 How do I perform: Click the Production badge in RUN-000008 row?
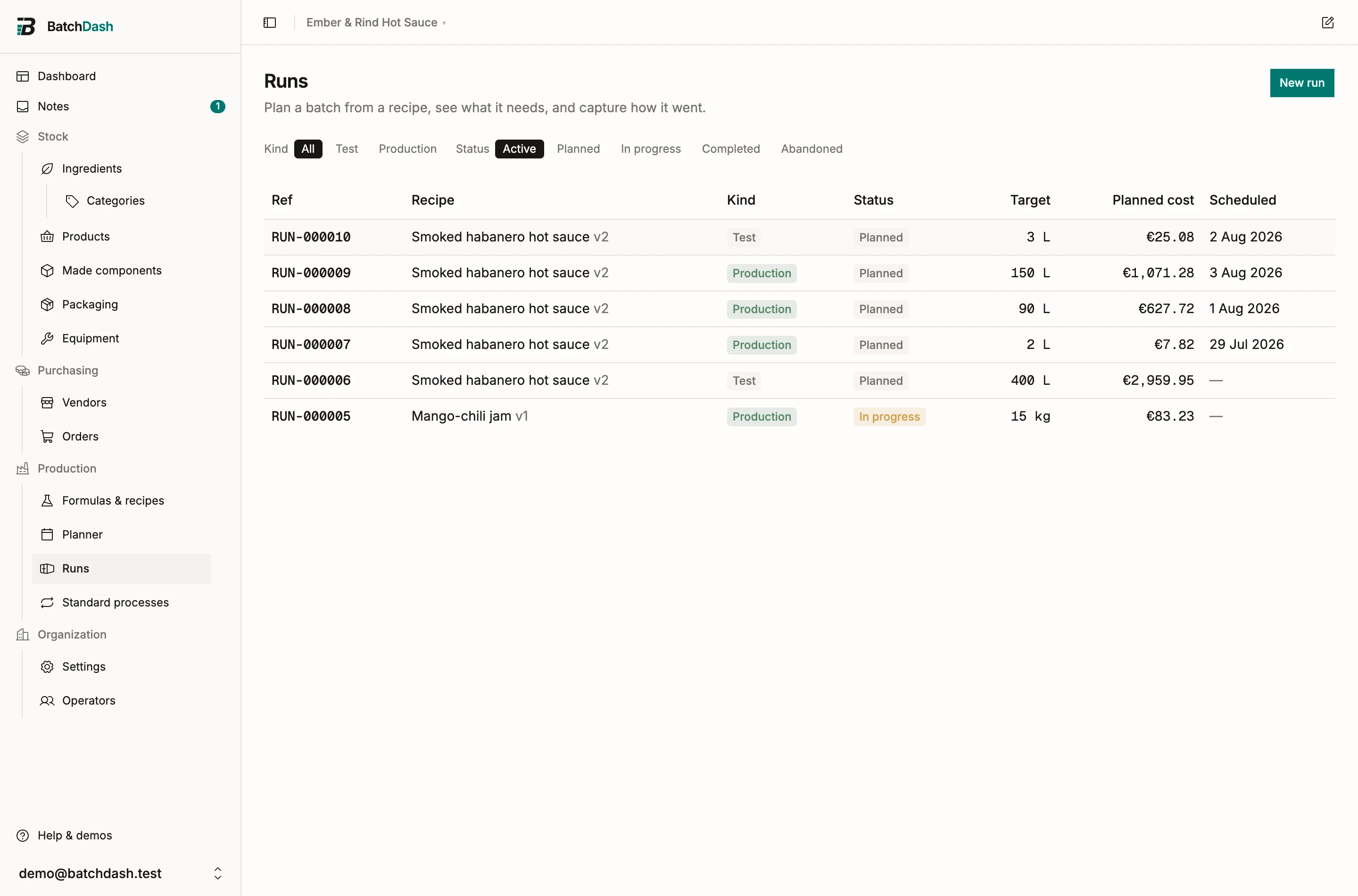pyautogui.click(x=762, y=309)
